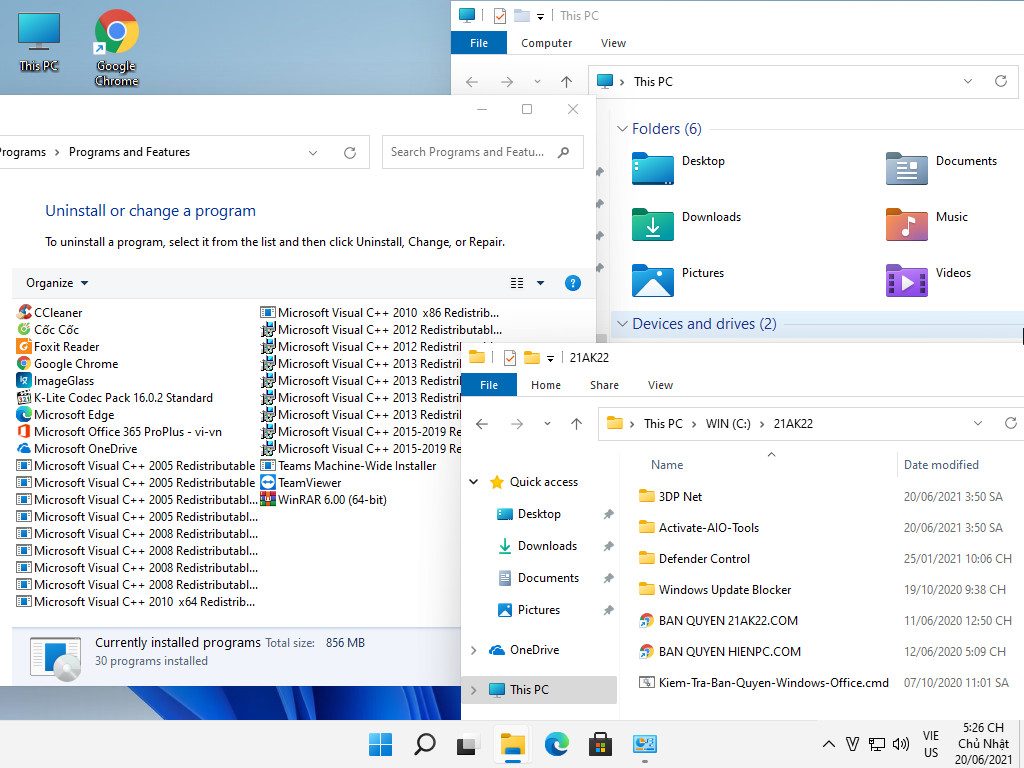Open the Control Panel taskbar icon
Viewport: 1024px width, 768px height.
point(645,744)
